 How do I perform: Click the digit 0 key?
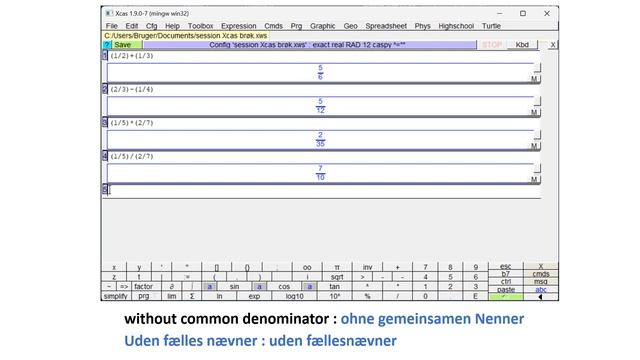(x=425, y=296)
